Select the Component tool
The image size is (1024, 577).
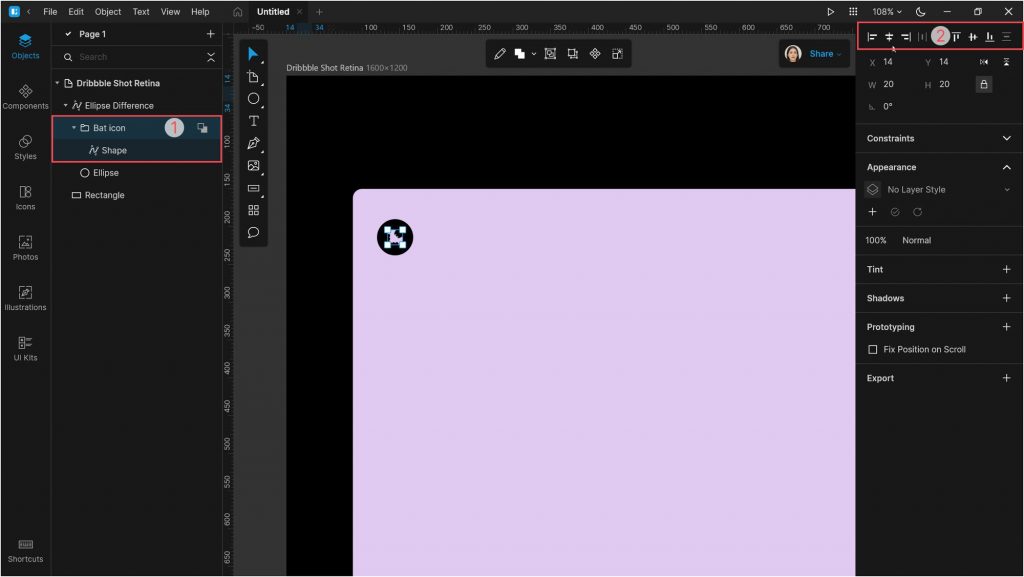pos(253,210)
